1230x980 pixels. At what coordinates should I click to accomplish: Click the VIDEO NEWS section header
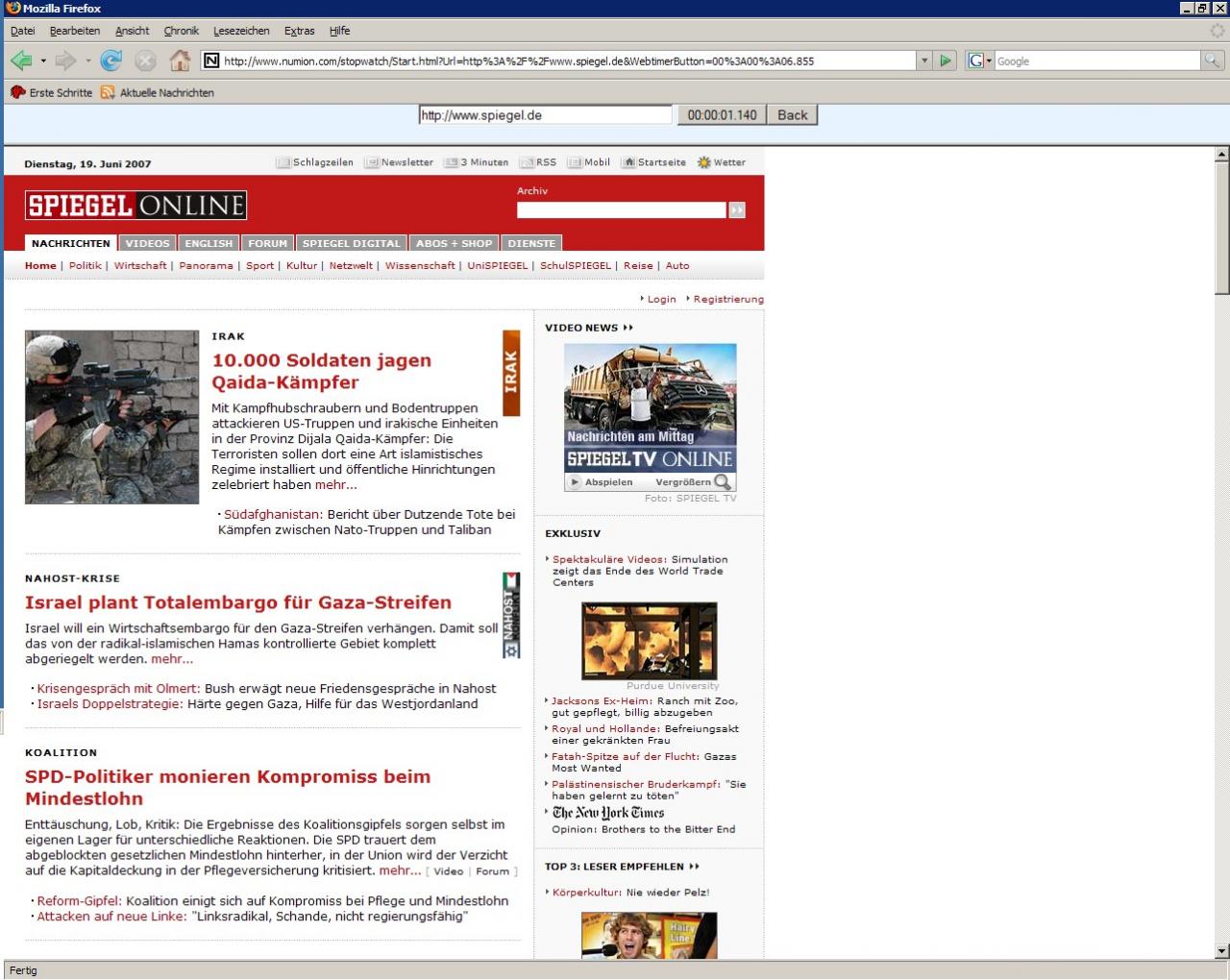point(589,328)
